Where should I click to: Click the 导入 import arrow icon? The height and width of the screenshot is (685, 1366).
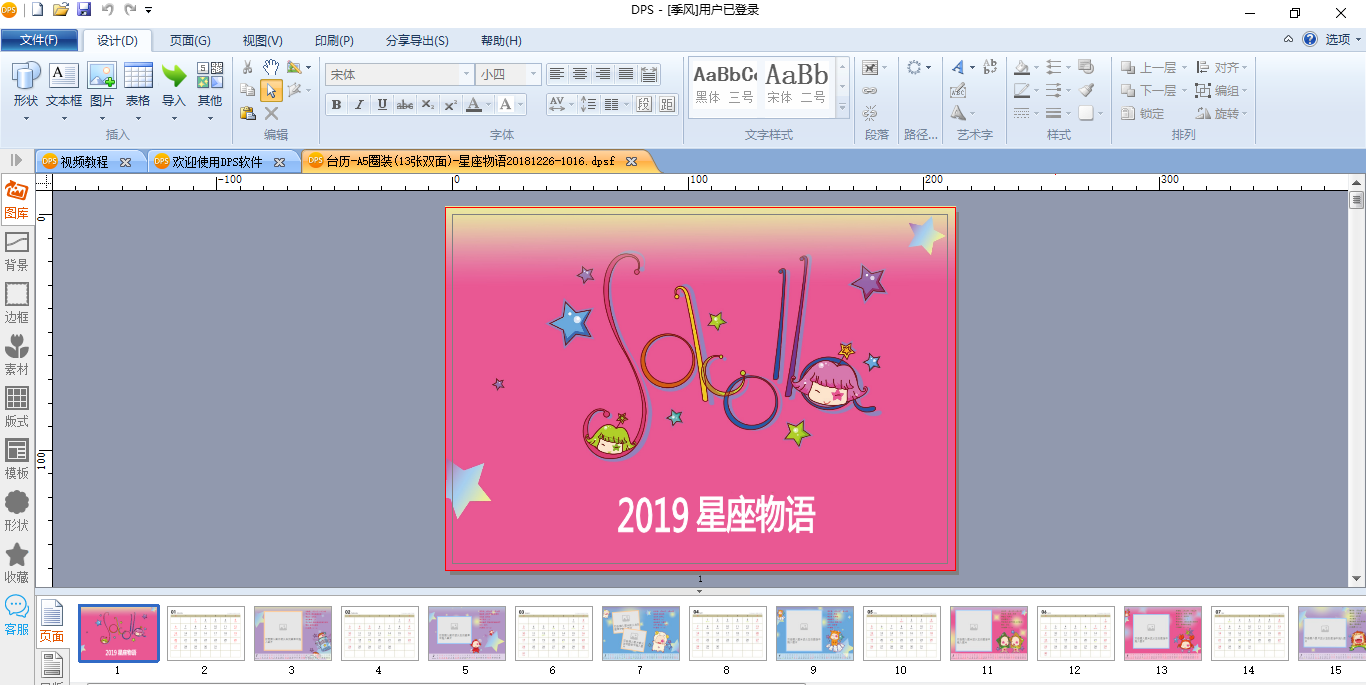tap(174, 76)
